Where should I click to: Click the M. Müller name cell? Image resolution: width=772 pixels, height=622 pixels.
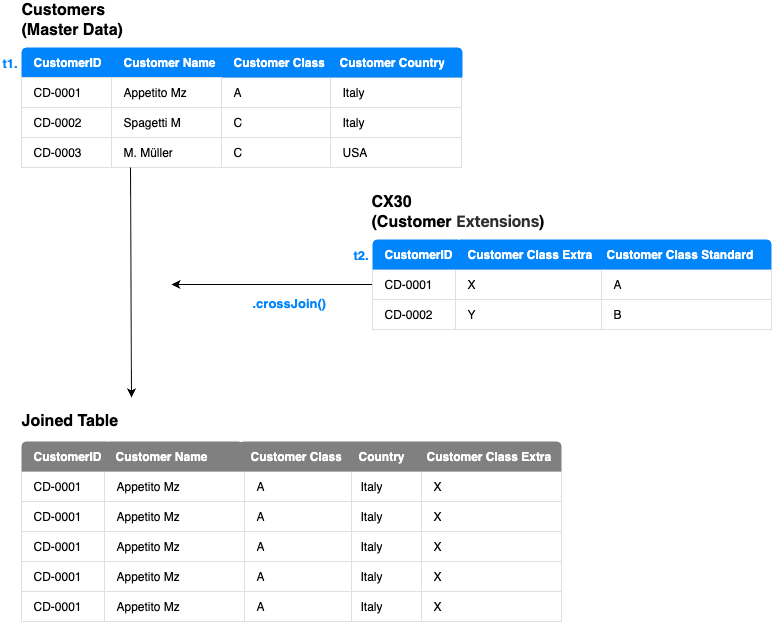click(148, 153)
